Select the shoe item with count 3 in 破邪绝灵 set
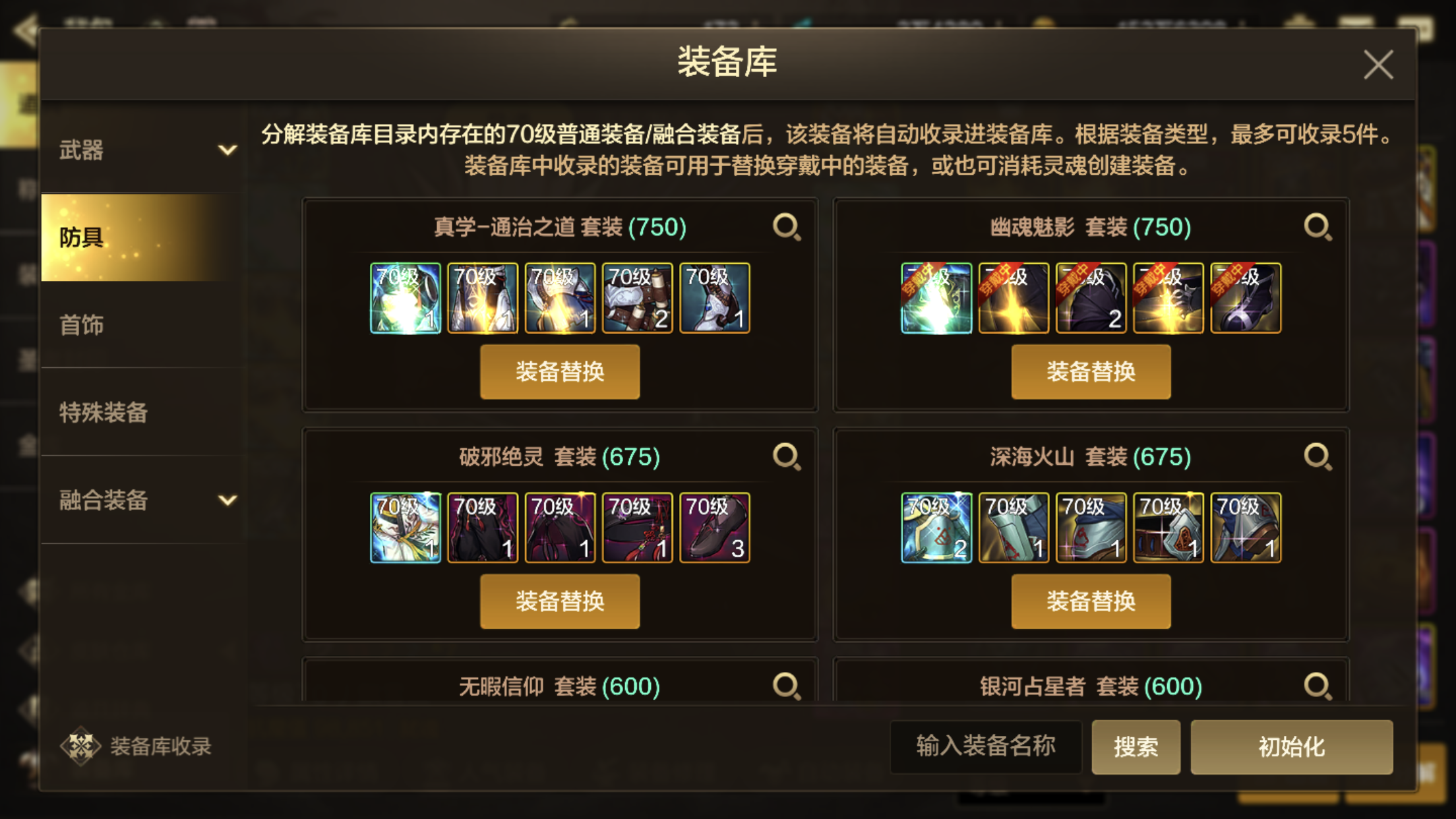The height and width of the screenshot is (819, 1456). pyautogui.click(x=715, y=528)
